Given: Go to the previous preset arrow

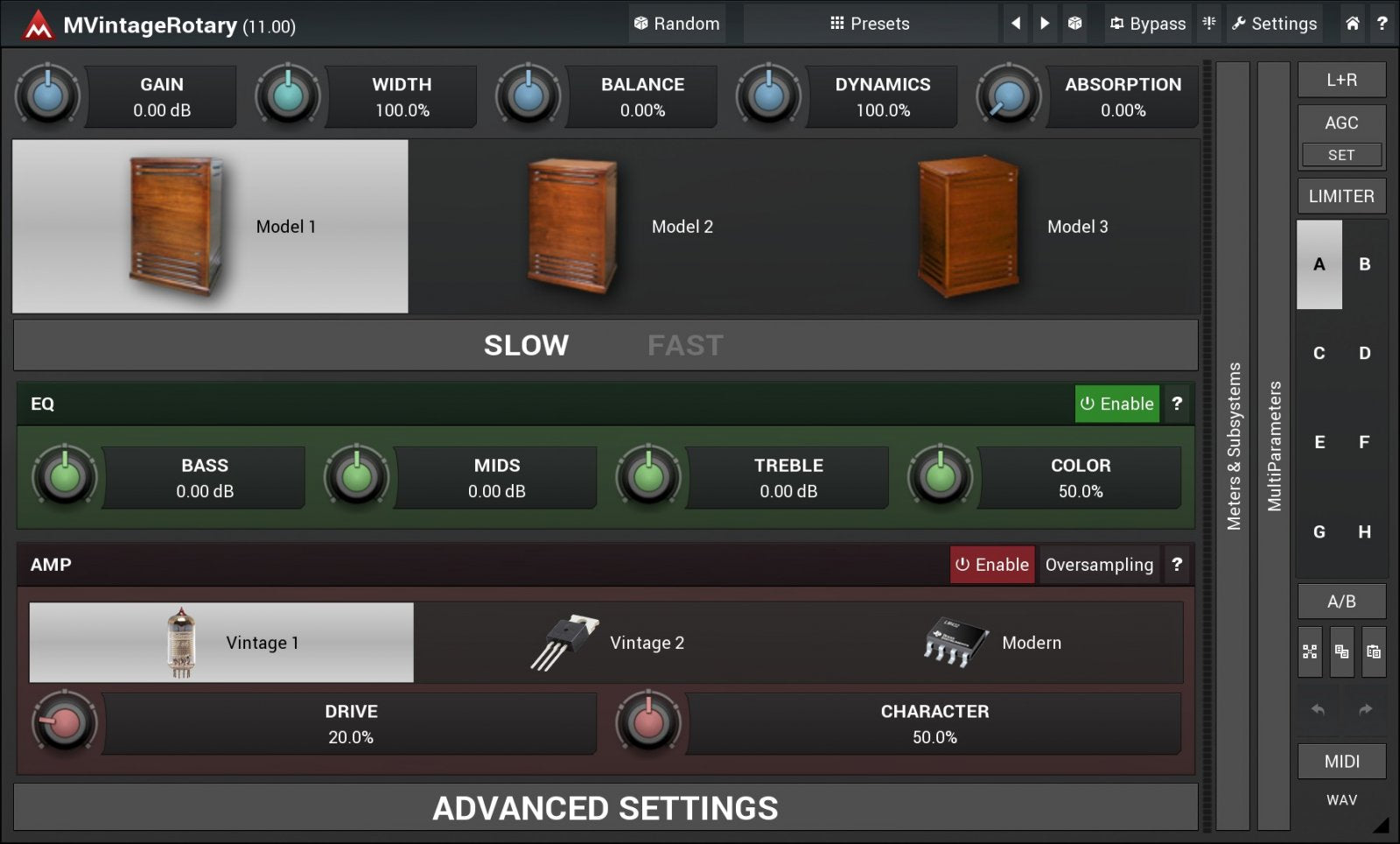Looking at the screenshot, I should (x=1015, y=24).
